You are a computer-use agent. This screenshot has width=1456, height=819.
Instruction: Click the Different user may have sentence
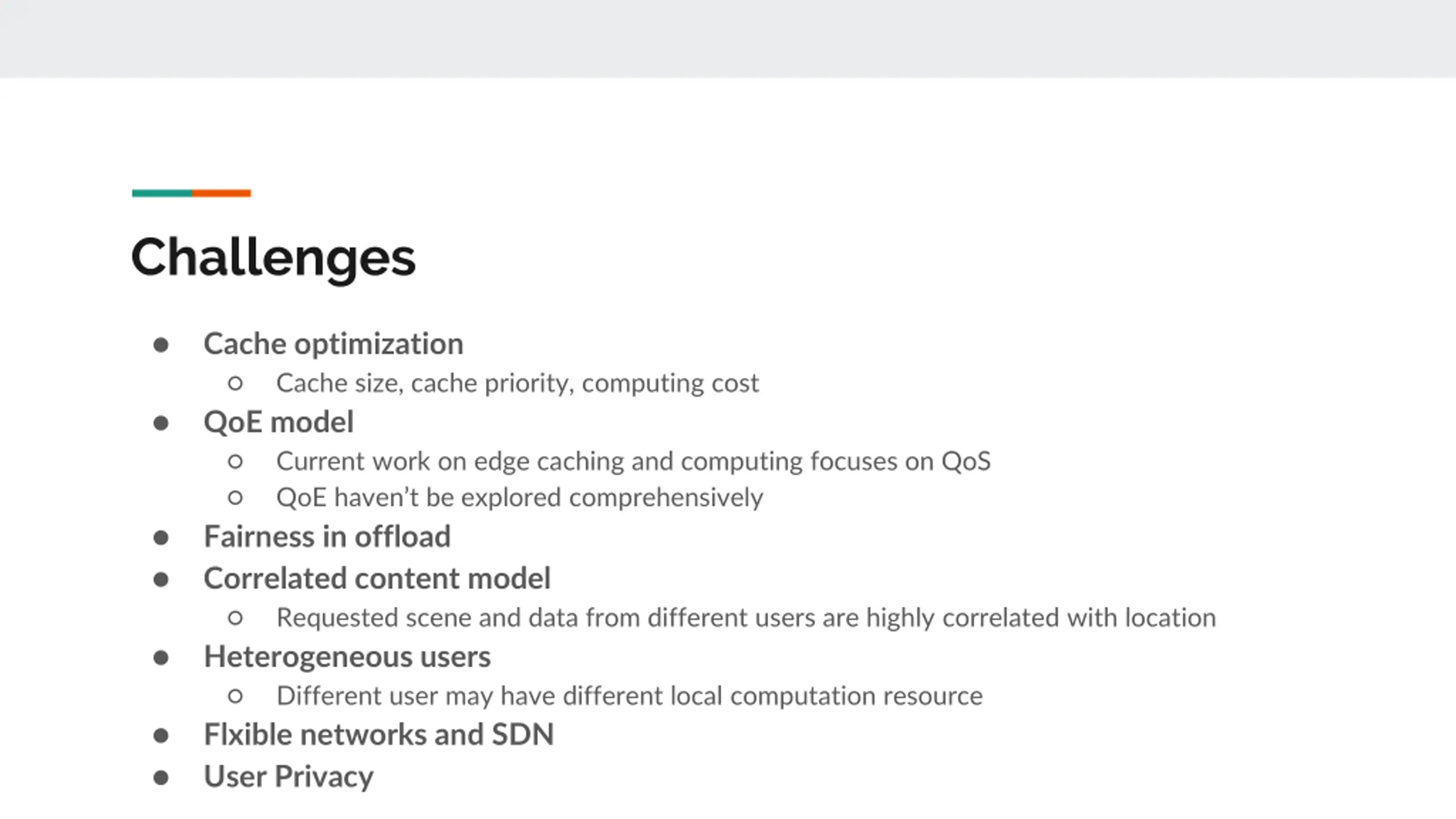point(630,696)
